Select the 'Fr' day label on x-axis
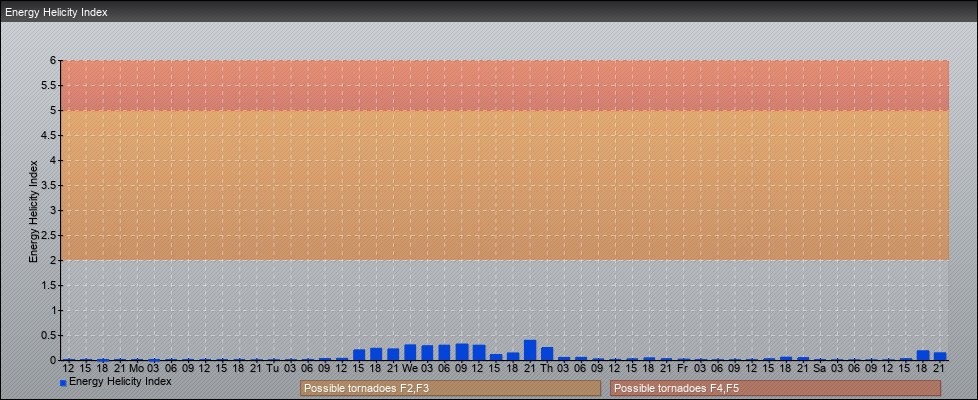This screenshot has height=400, width=978. pos(683,368)
